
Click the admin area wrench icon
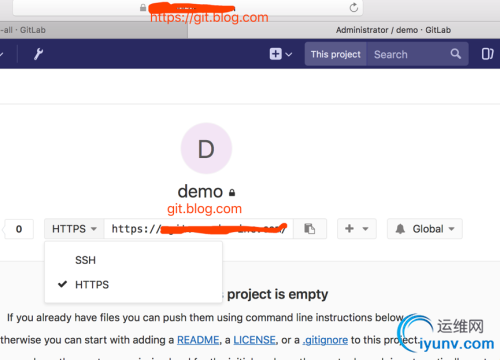(x=39, y=54)
